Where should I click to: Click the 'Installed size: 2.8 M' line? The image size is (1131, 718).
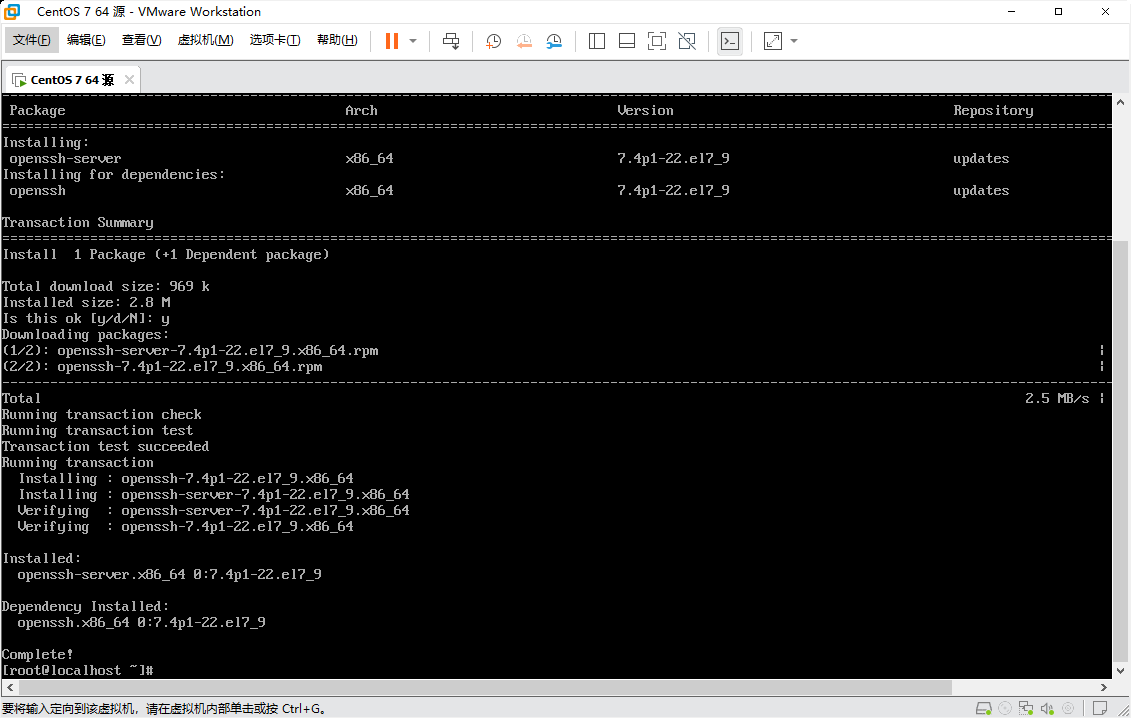[87, 302]
